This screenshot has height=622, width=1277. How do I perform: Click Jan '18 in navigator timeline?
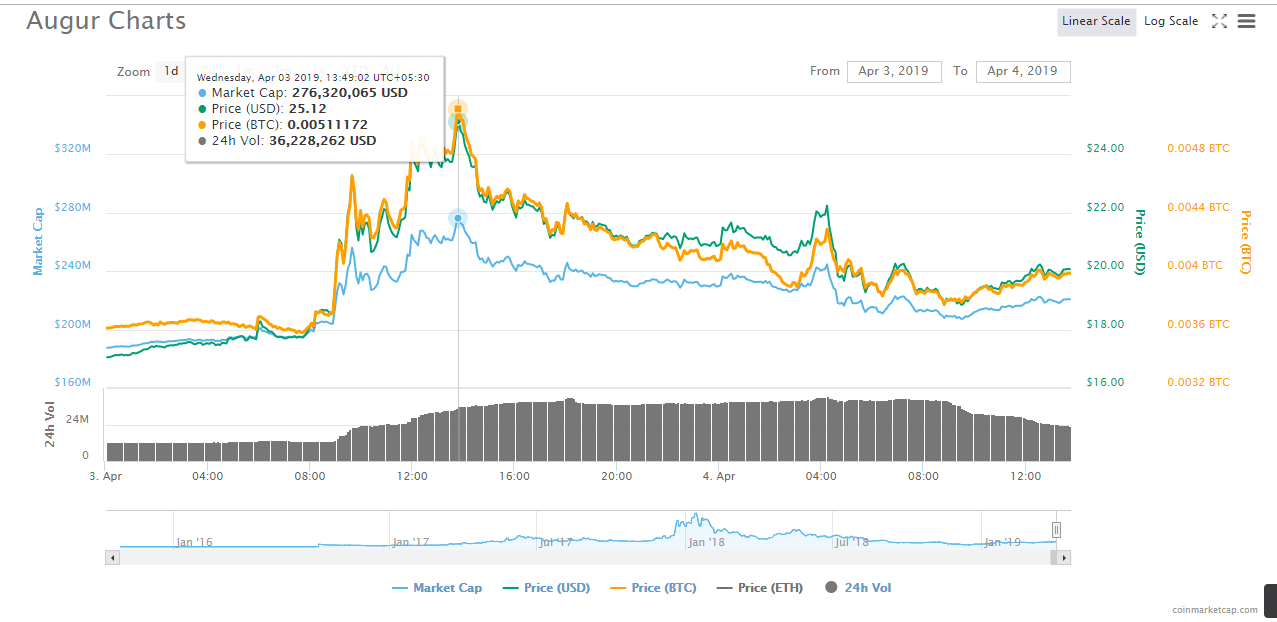(705, 542)
